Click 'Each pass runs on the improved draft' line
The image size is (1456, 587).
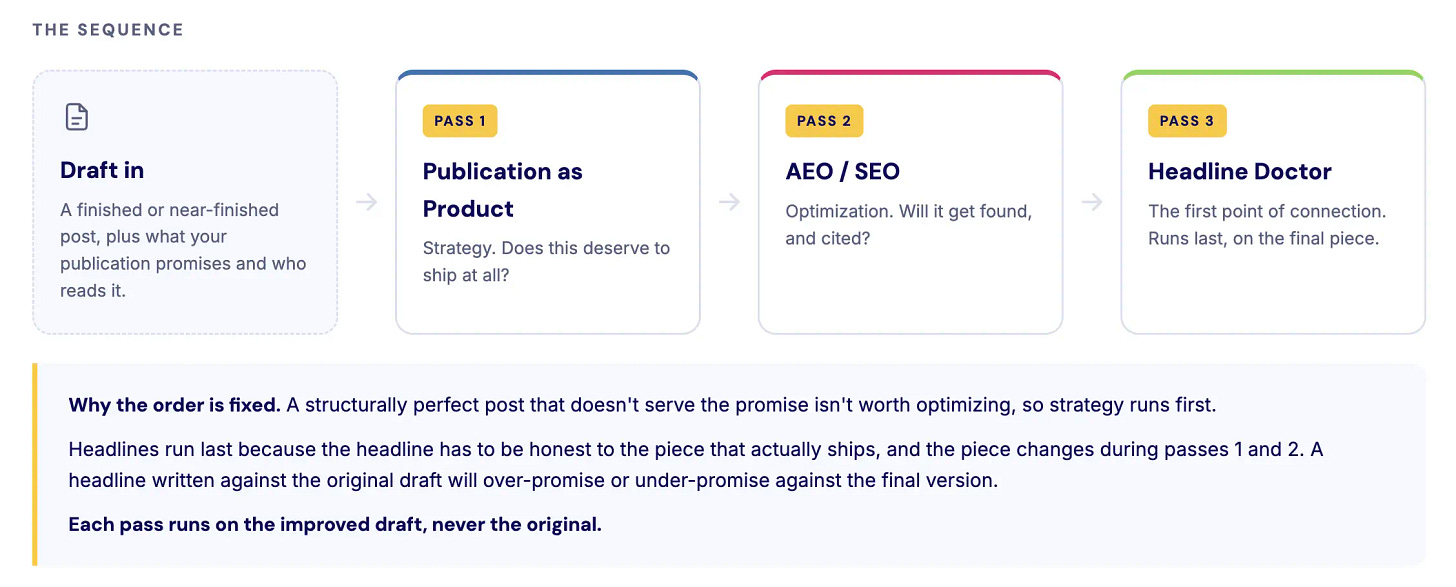tap(335, 524)
